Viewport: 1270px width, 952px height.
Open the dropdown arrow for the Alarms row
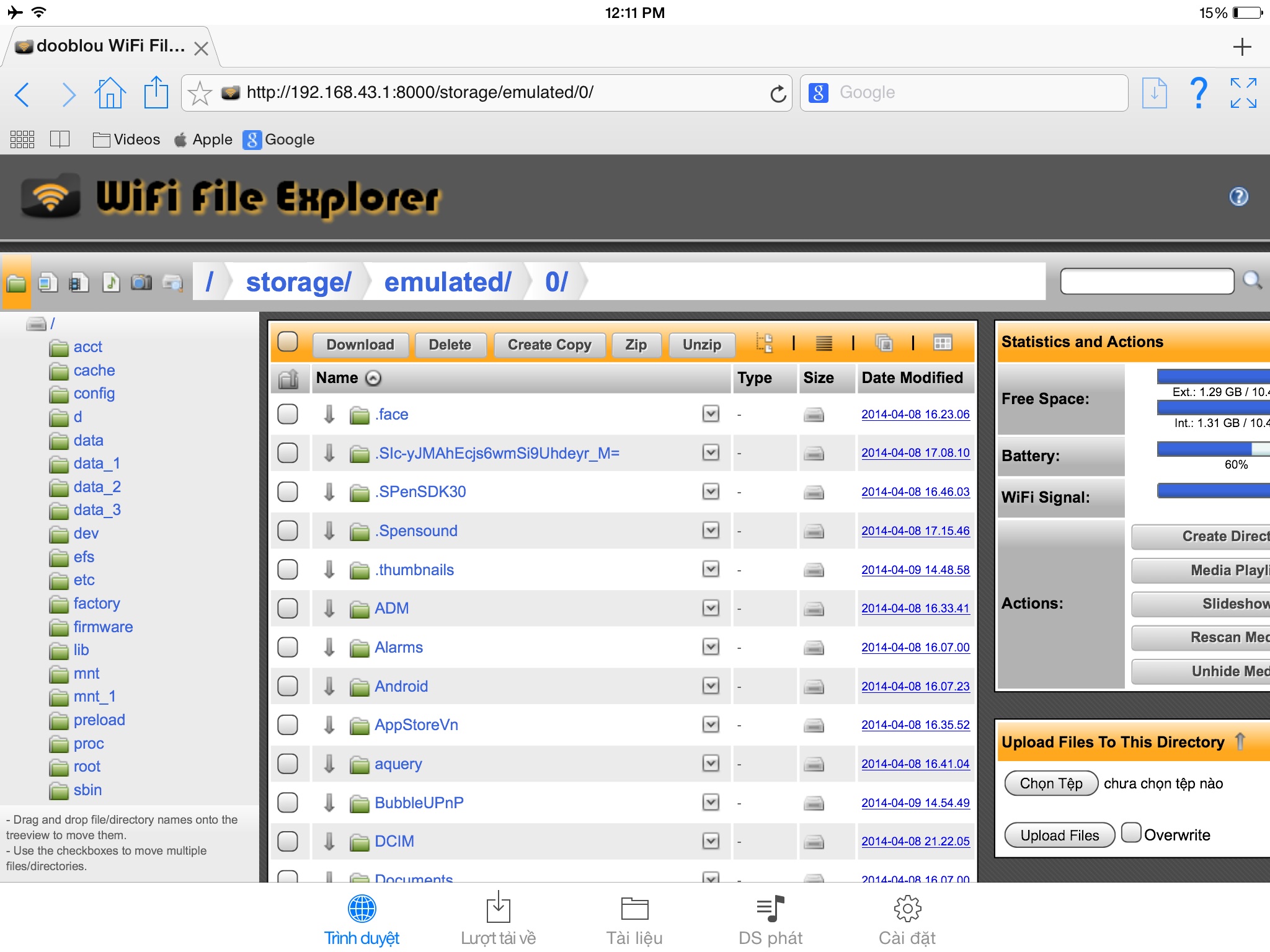(711, 646)
